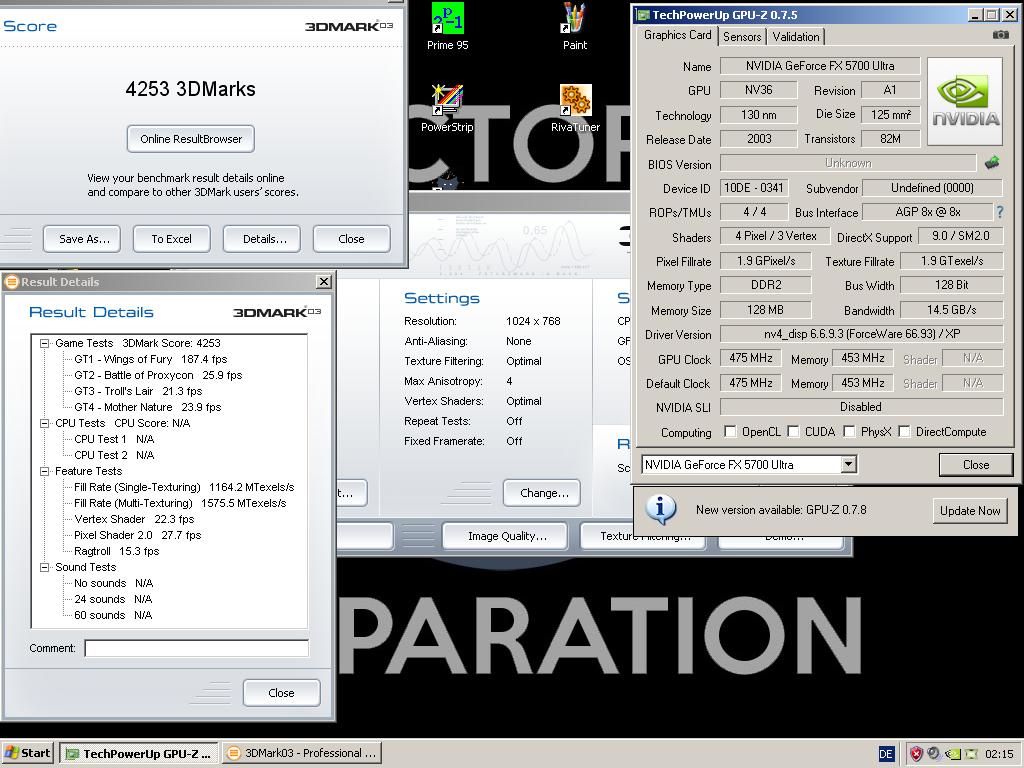Click the NVIDIA logo in GPU-Z
The image size is (1024, 768).
(x=965, y=101)
